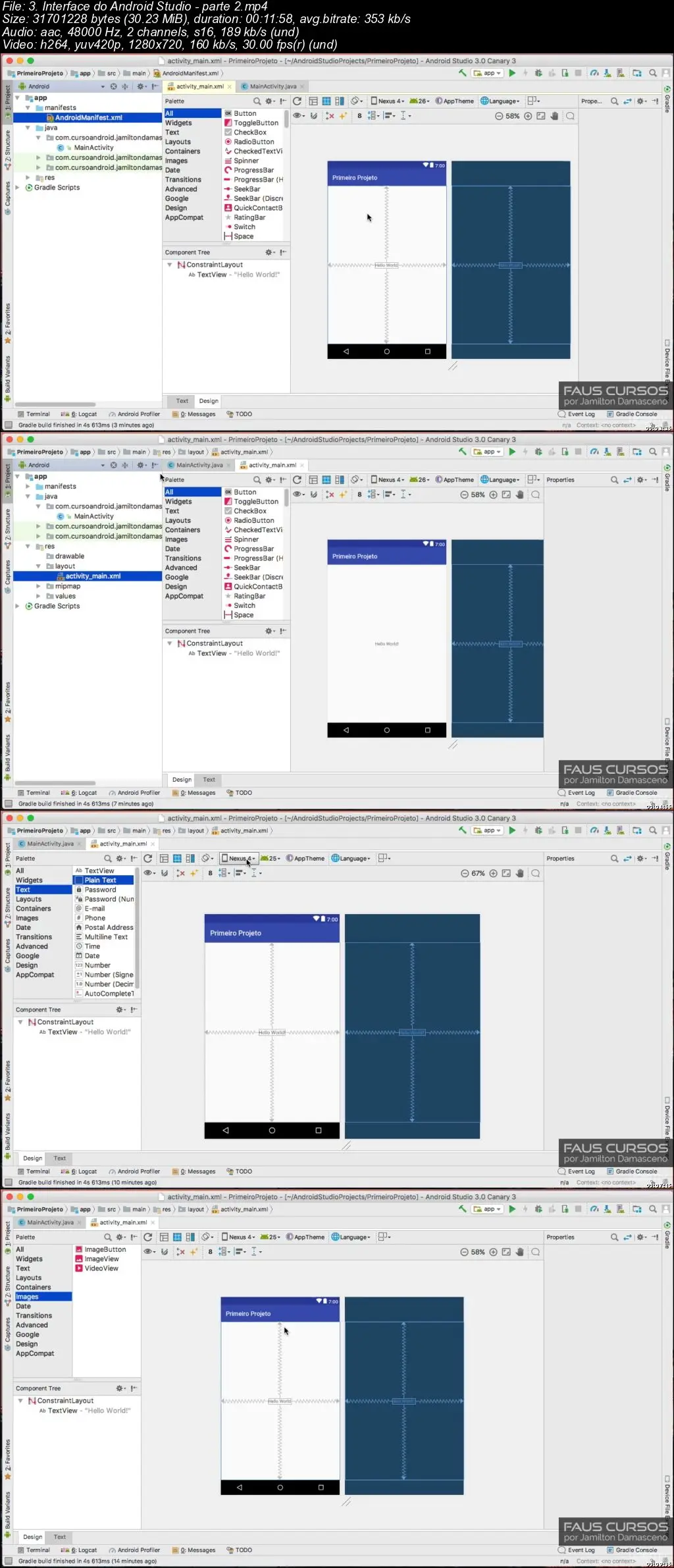Select AndroidManifest.xml in the project tree

[88, 118]
